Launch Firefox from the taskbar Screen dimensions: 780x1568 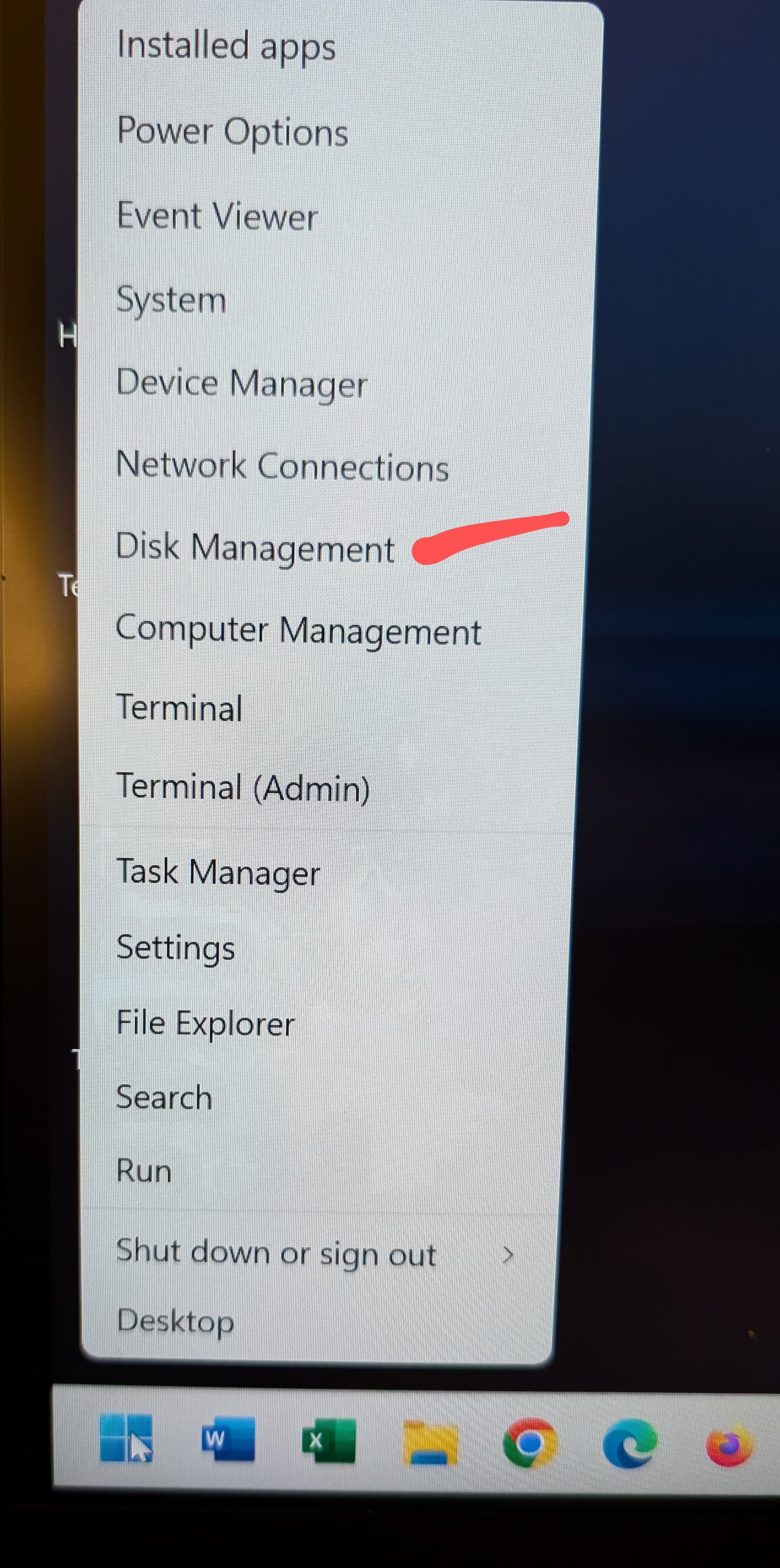pos(729,1446)
